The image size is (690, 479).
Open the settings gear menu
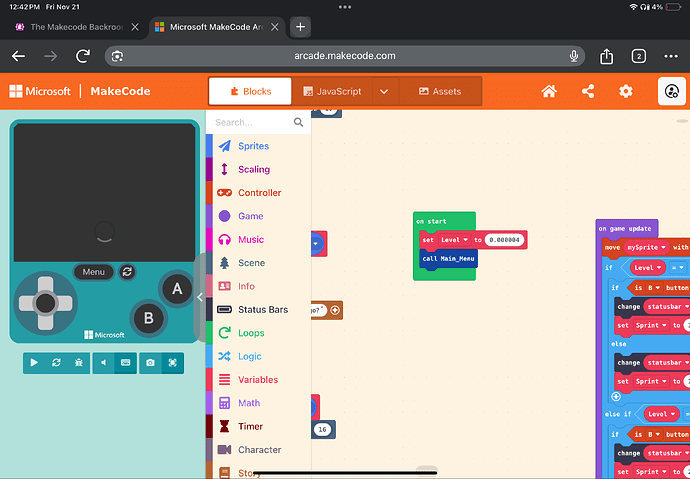[626, 91]
